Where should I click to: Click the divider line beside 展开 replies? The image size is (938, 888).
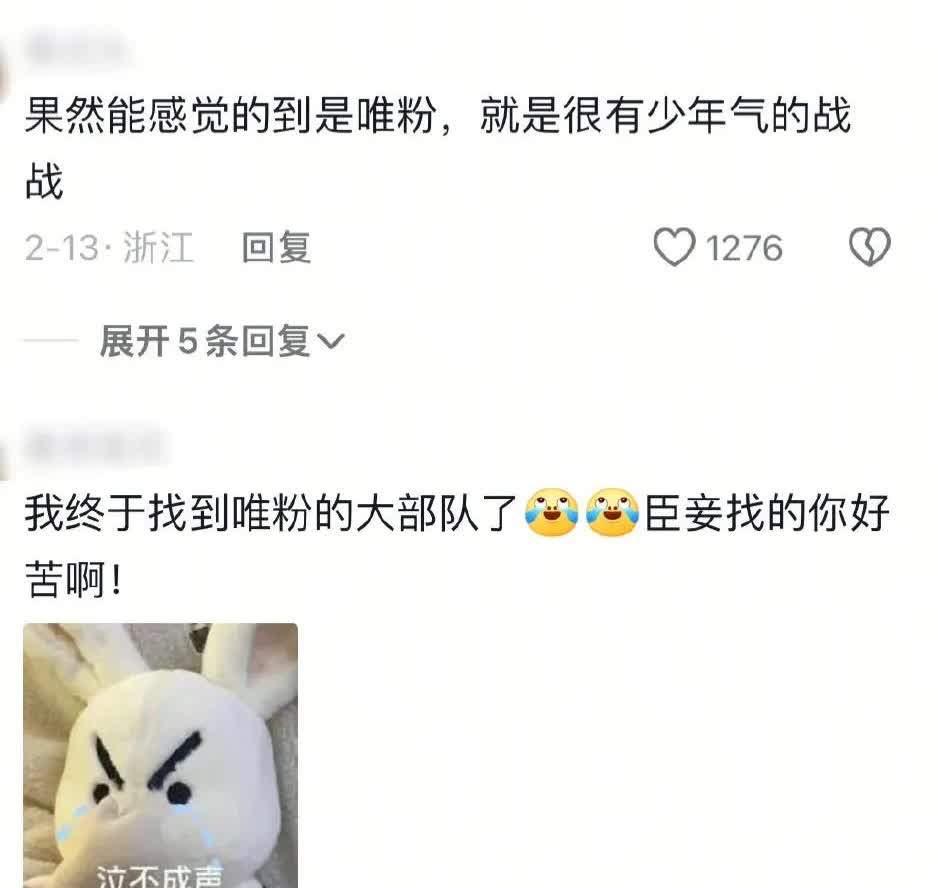point(51,341)
